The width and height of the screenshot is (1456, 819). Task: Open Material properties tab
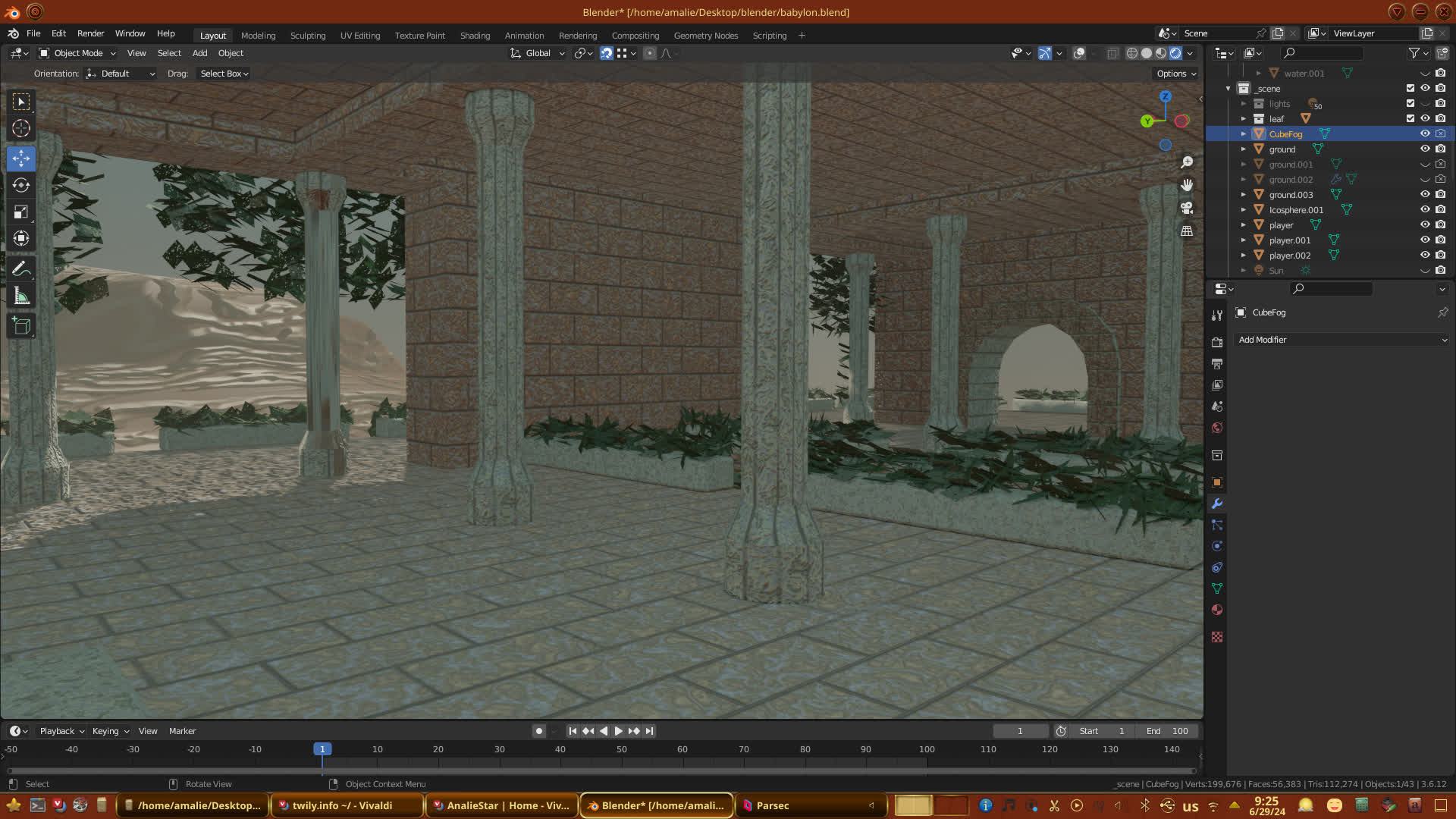1217,610
